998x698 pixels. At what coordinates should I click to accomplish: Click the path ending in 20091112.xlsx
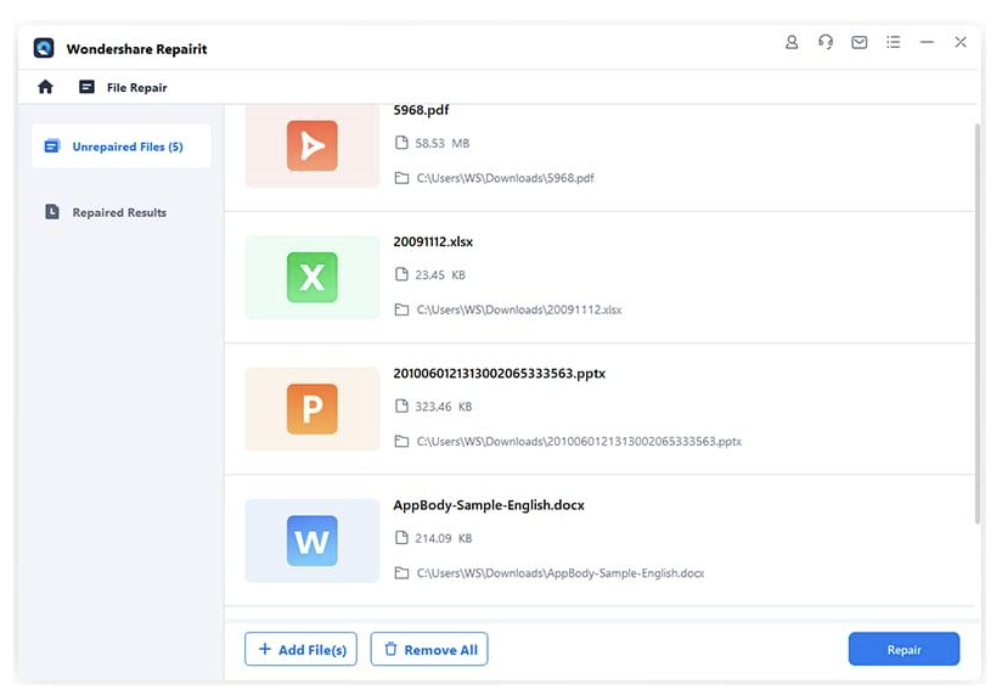coord(519,310)
